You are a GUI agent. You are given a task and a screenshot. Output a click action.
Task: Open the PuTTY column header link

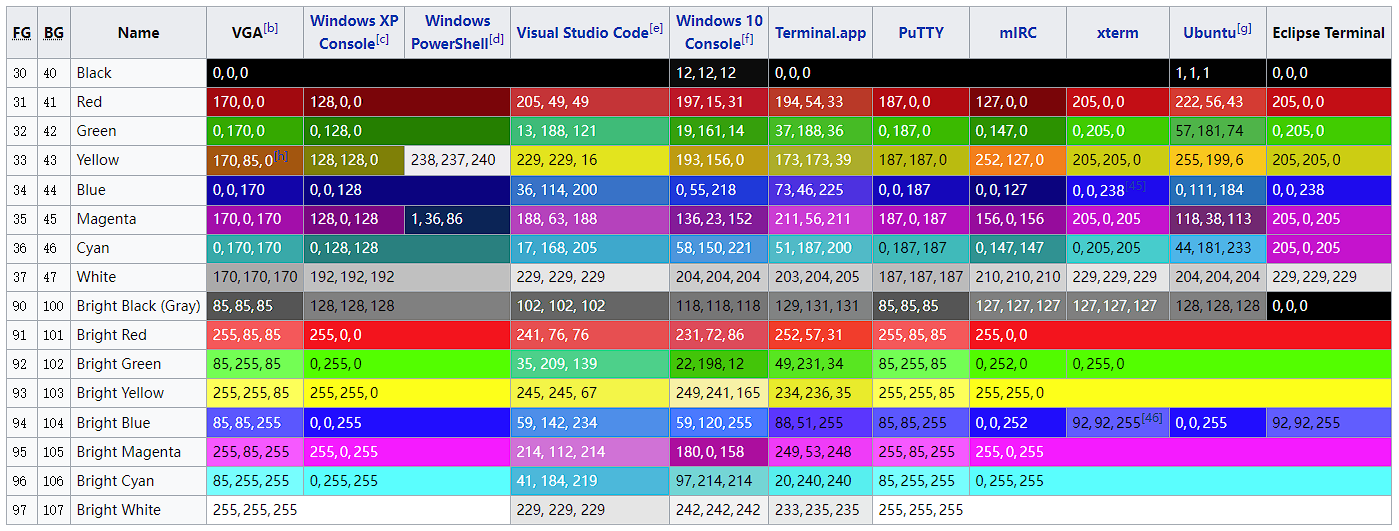920,33
